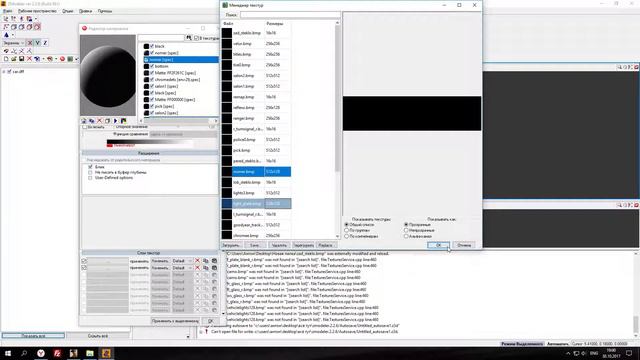Screen dimensions: 640x360
Task: Click the magnifier search icon in material editor
Action: pyautogui.click(x=189, y=38)
